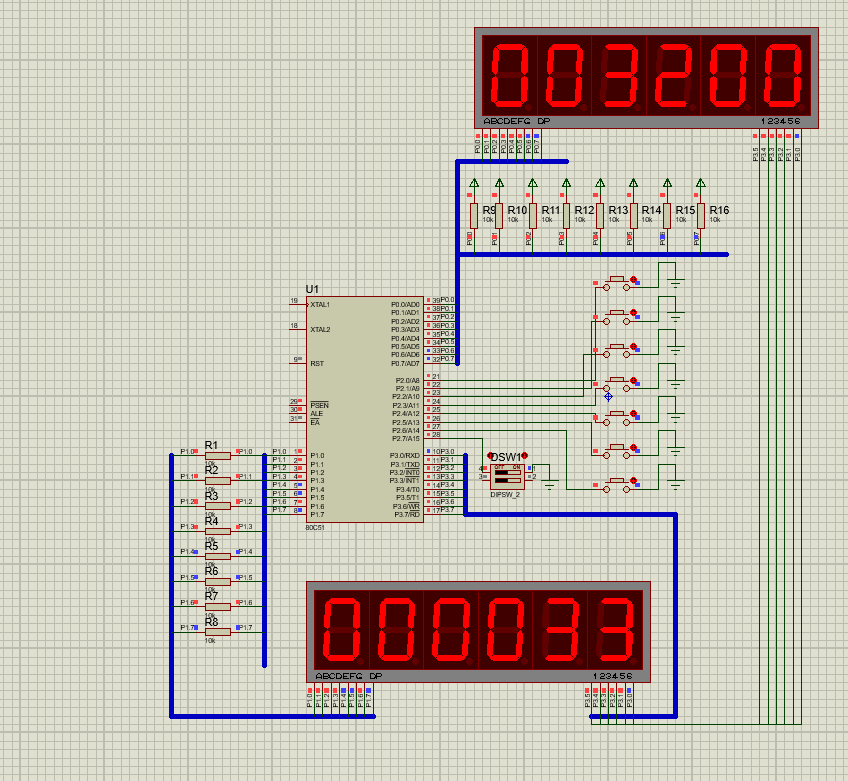The image size is (848, 781).
Task: Select resistor R3
Action: pyautogui.click(x=218, y=506)
